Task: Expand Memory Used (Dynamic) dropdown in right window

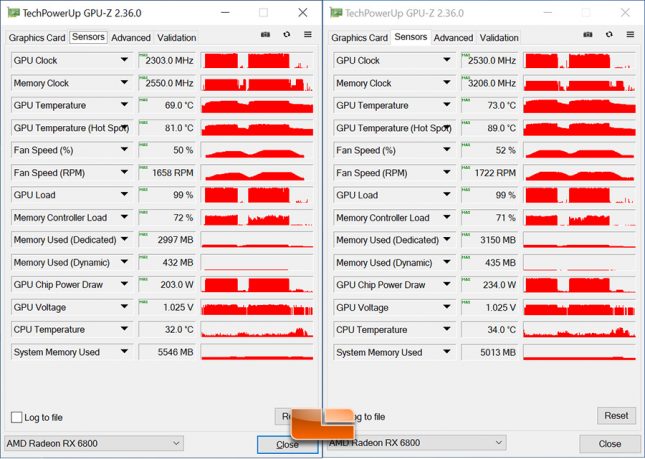Action: pyautogui.click(x=446, y=262)
